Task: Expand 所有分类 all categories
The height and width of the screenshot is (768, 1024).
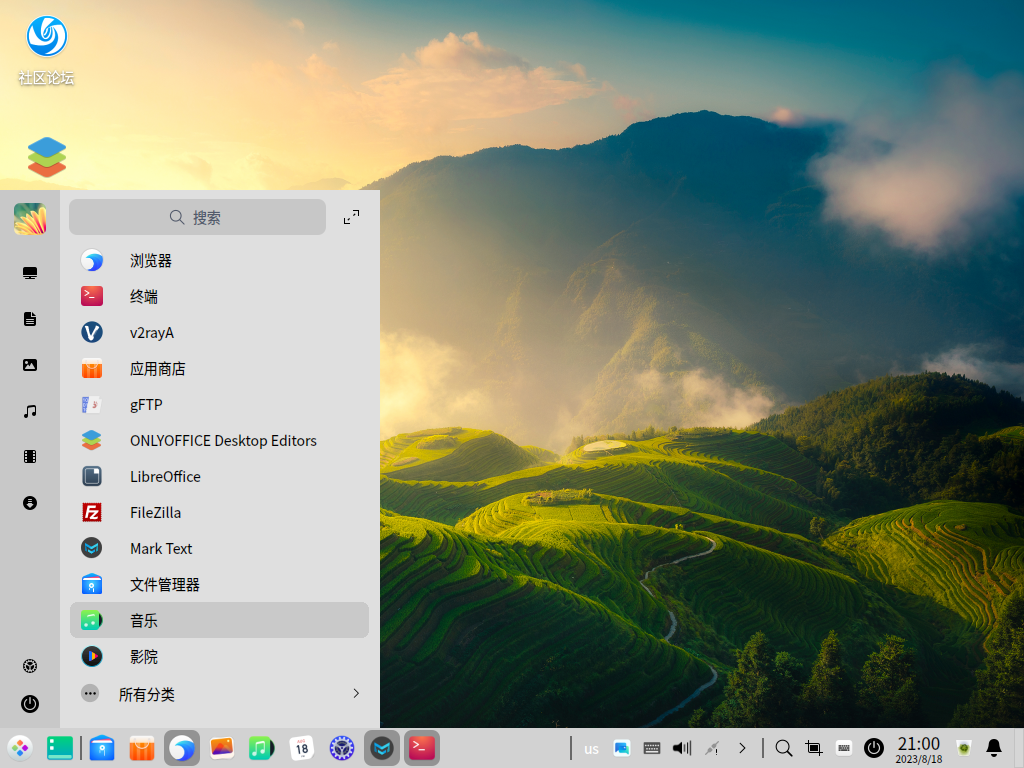Action: [219, 694]
